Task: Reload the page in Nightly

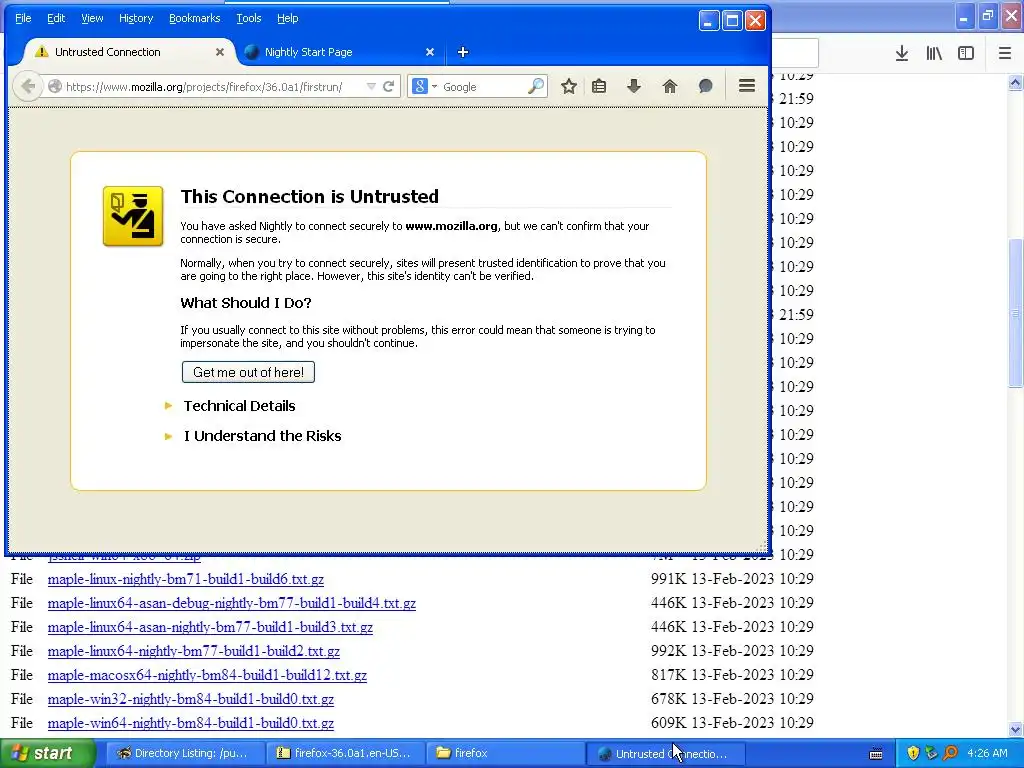Action: point(389,86)
